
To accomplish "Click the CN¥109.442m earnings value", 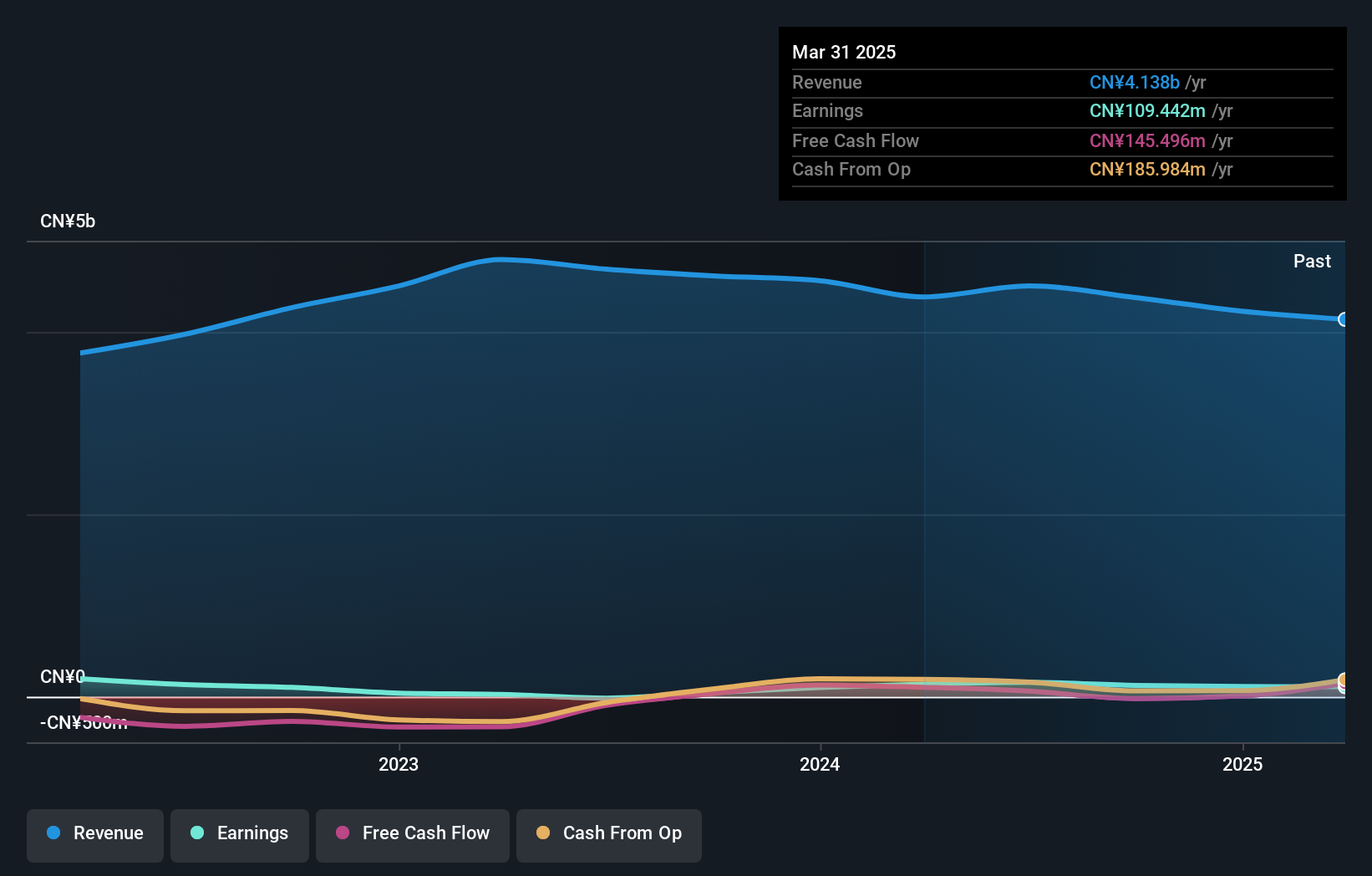I will click(1147, 110).
